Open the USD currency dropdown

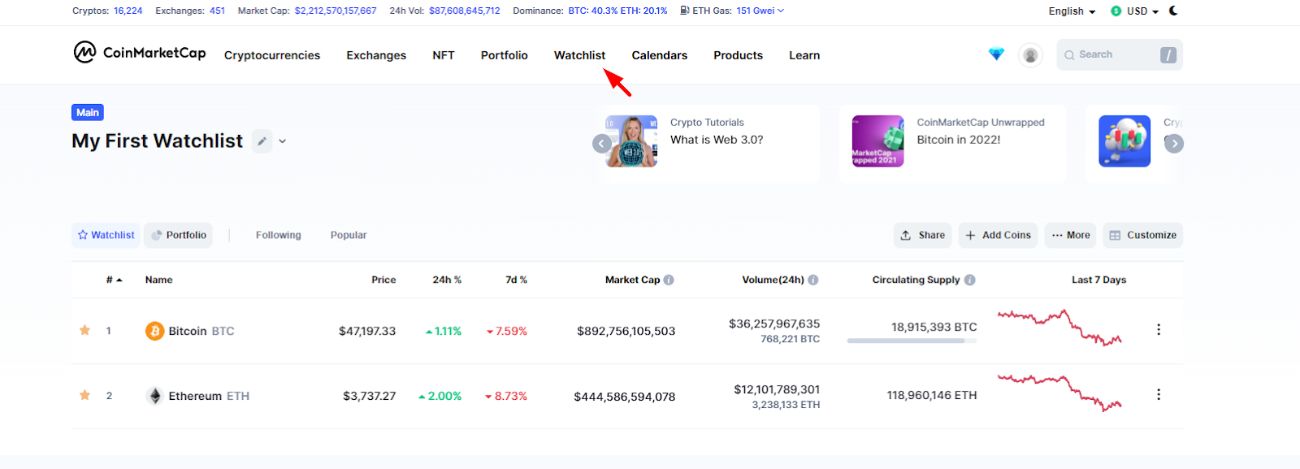coord(1136,11)
